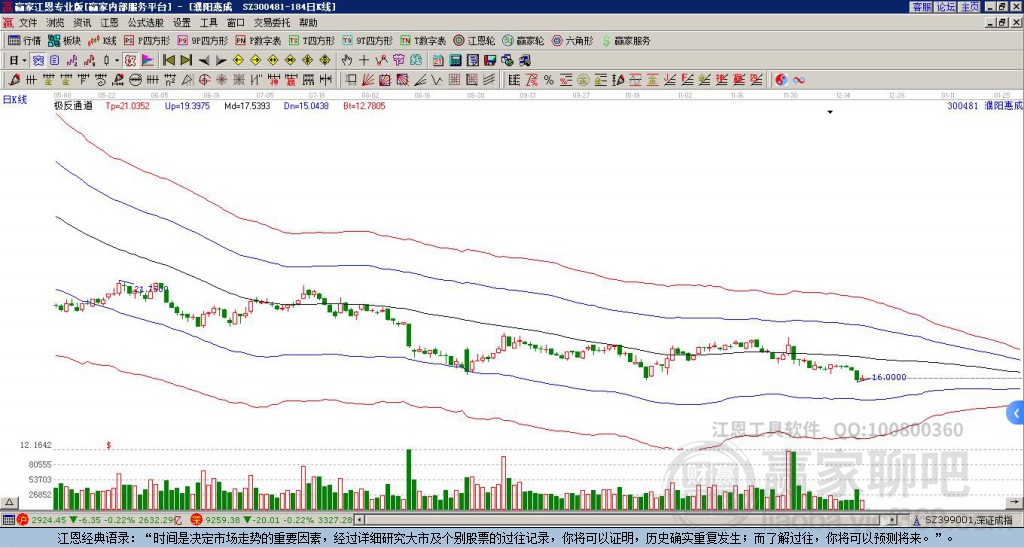This screenshot has height=548, width=1024.
Task: Open the 公式选股 menu
Action: point(146,23)
